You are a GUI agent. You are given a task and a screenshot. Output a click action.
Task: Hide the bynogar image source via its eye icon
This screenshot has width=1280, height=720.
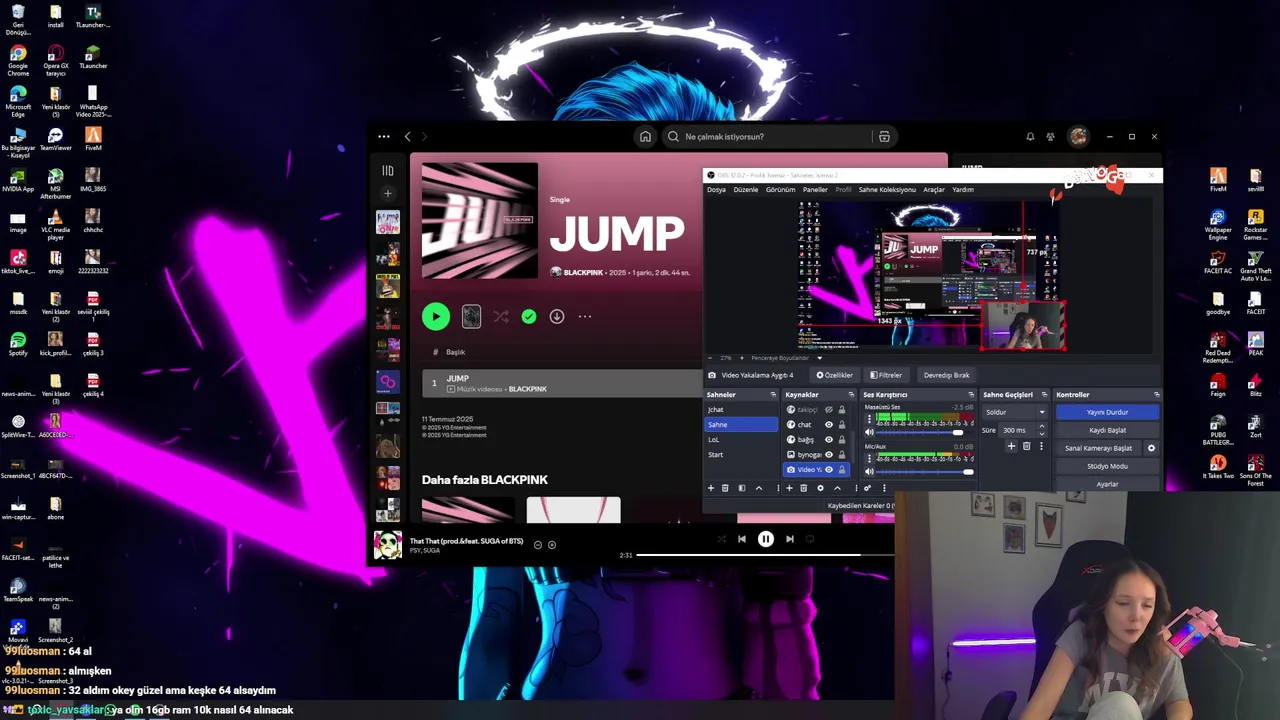[x=829, y=455]
